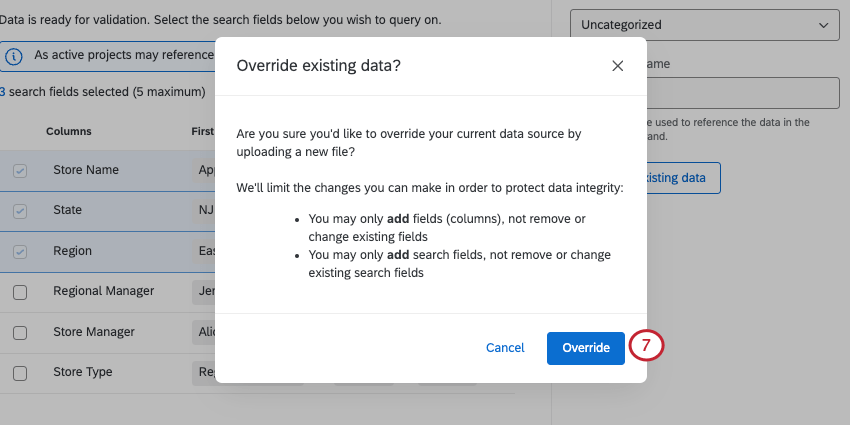This screenshot has width=850, height=425.
Task: Click the existing data button
Action: point(682,178)
